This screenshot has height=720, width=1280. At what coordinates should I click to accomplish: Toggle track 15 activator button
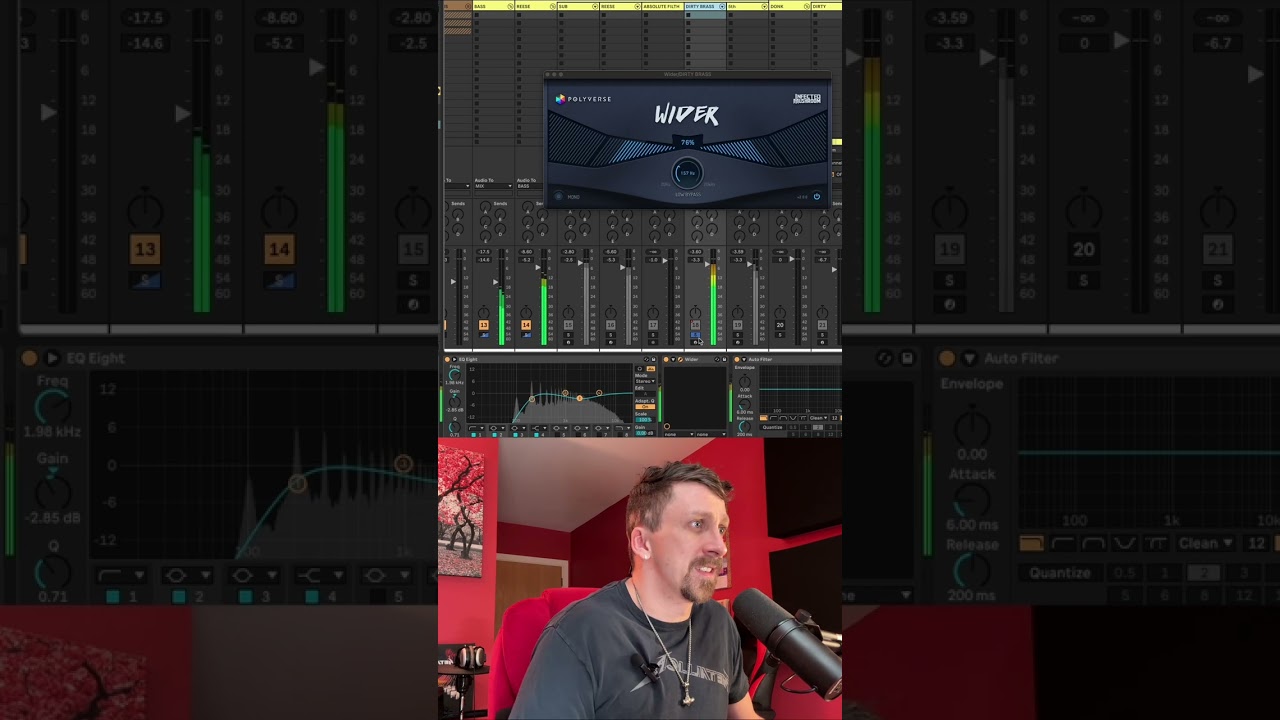pos(568,326)
